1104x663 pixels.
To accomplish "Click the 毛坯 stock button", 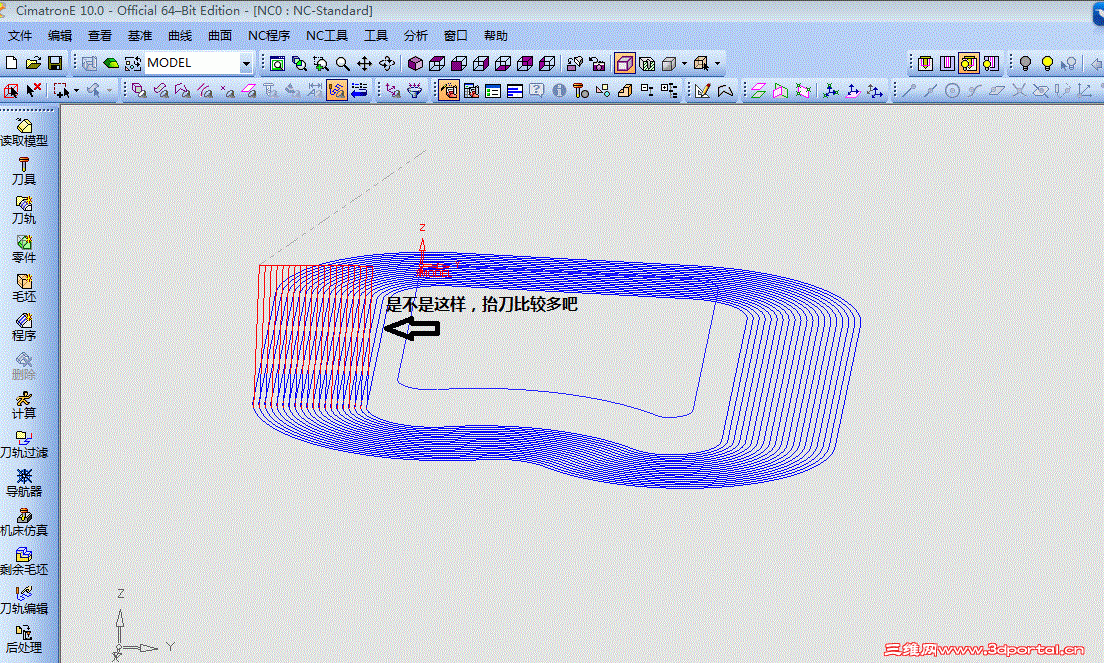I will (24, 289).
